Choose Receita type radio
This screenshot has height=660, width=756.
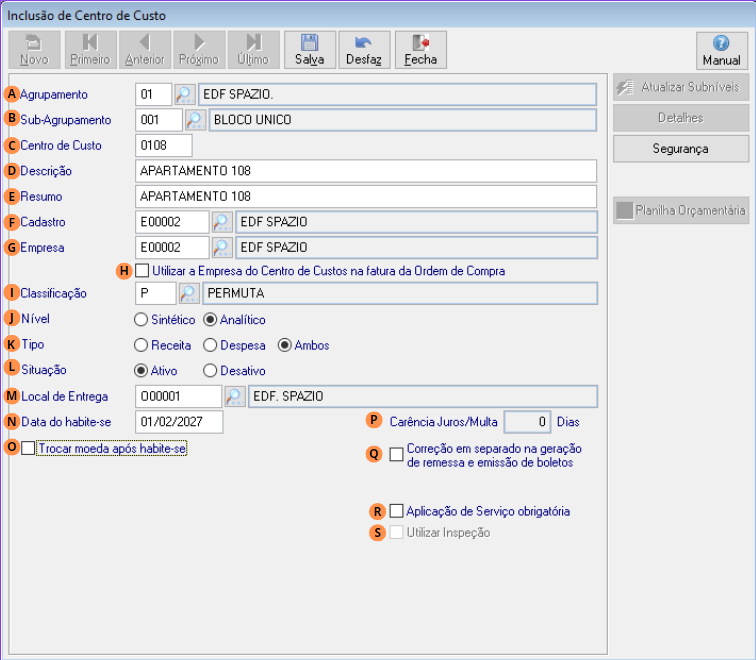tap(141, 345)
